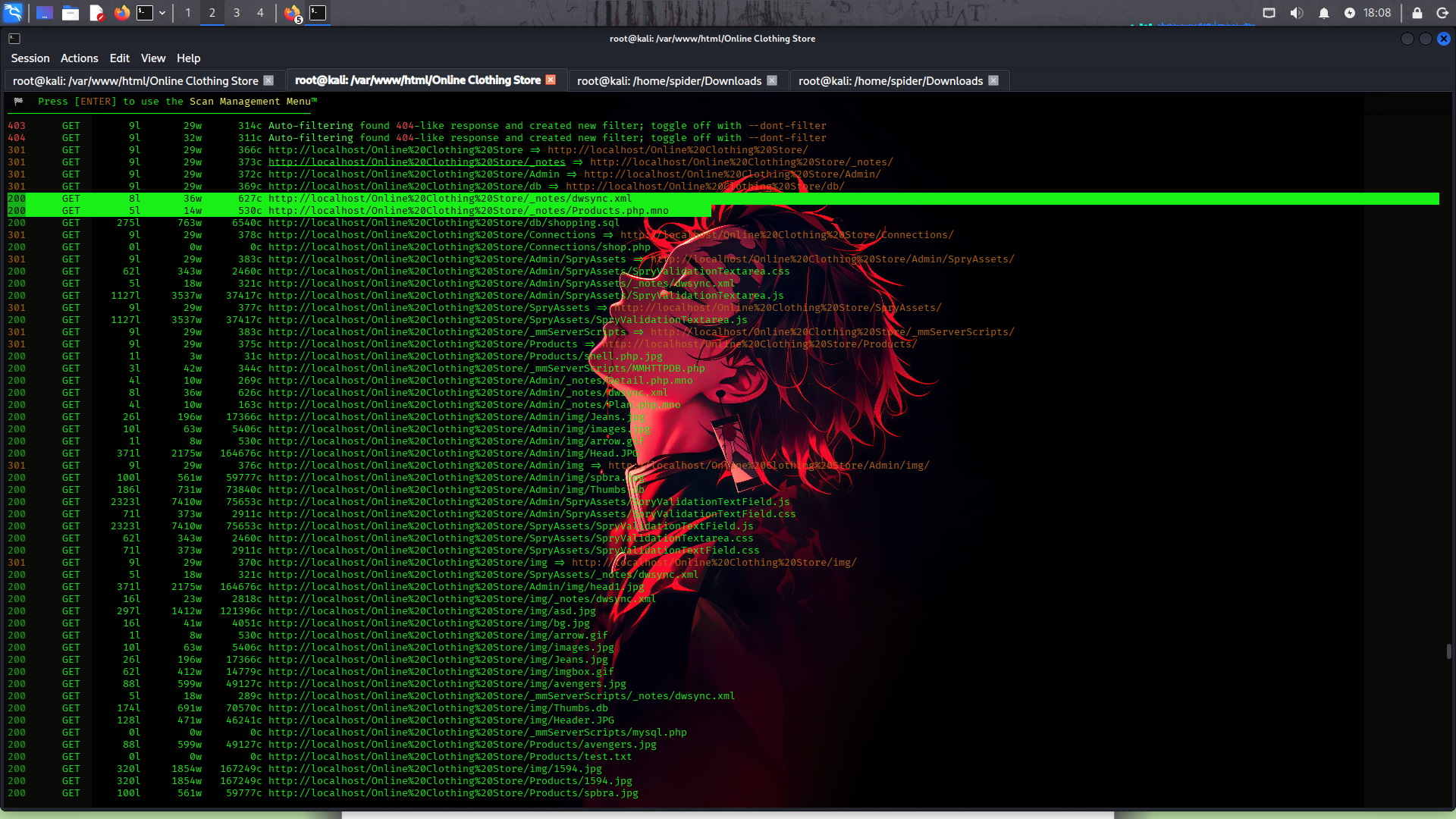Close the inactive Online Clothing Store tab
The width and height of the screenshot is (1456, 819).
(268, 80)
